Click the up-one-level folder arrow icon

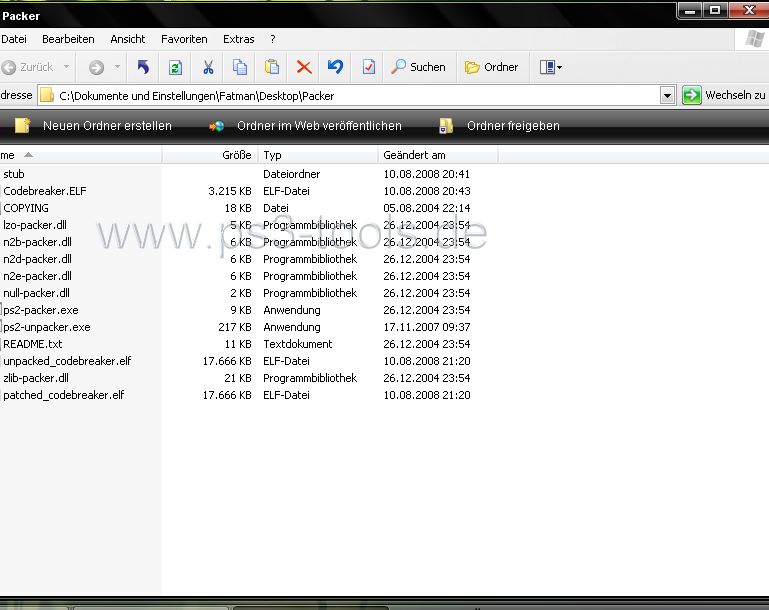pyautogui.click(x=143, y=67)
